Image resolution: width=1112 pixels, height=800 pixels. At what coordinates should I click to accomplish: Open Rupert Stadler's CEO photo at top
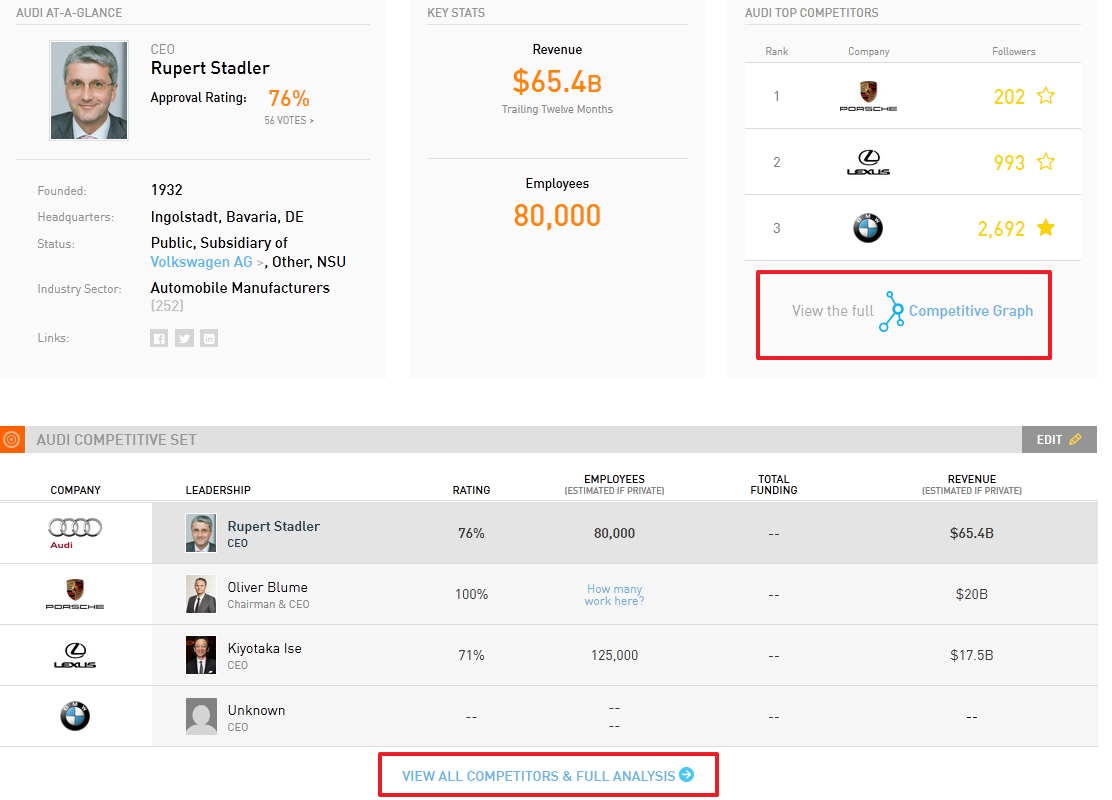click(x=89, y=90)
